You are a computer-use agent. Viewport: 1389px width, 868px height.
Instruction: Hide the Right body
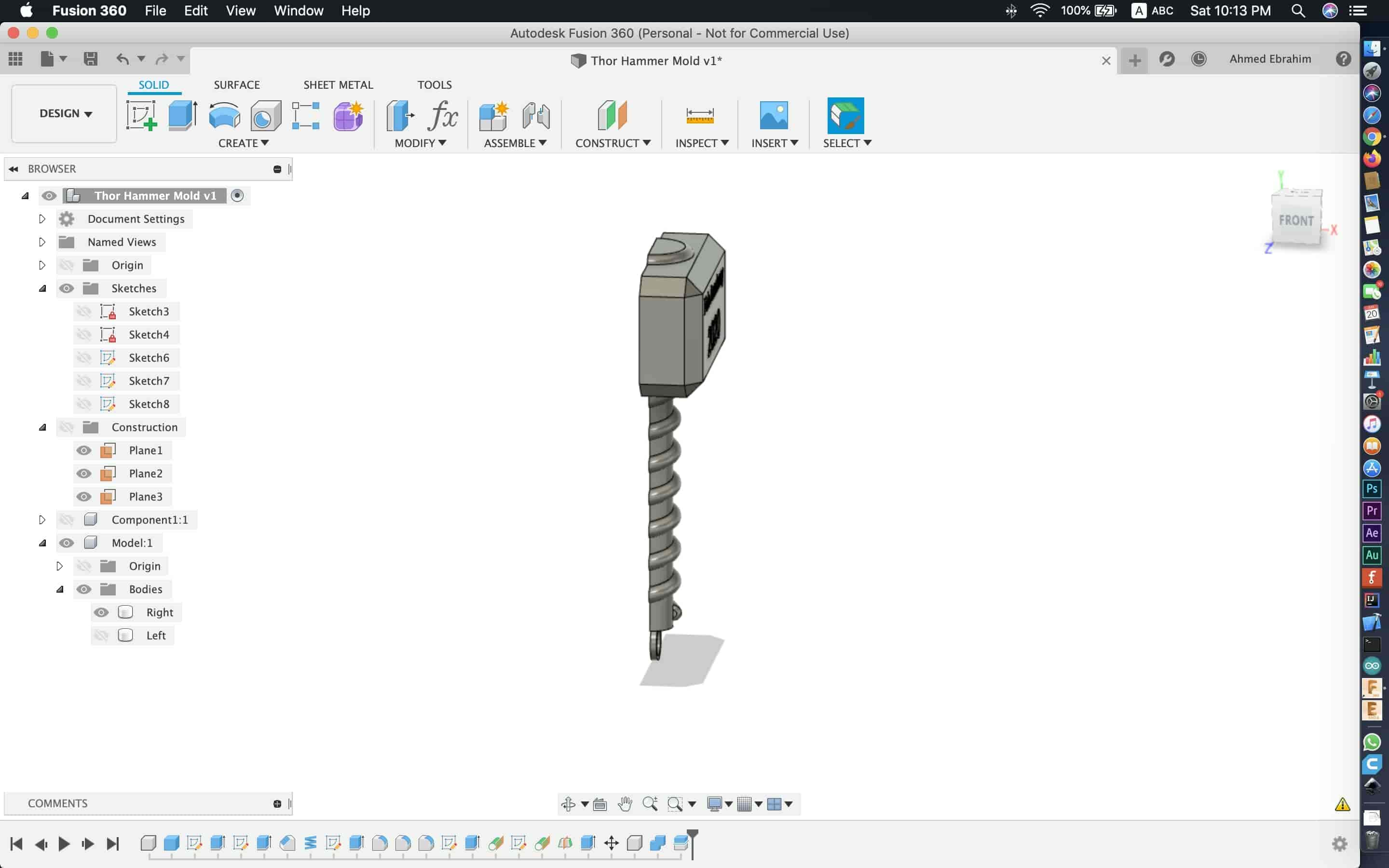coord(101,612)
